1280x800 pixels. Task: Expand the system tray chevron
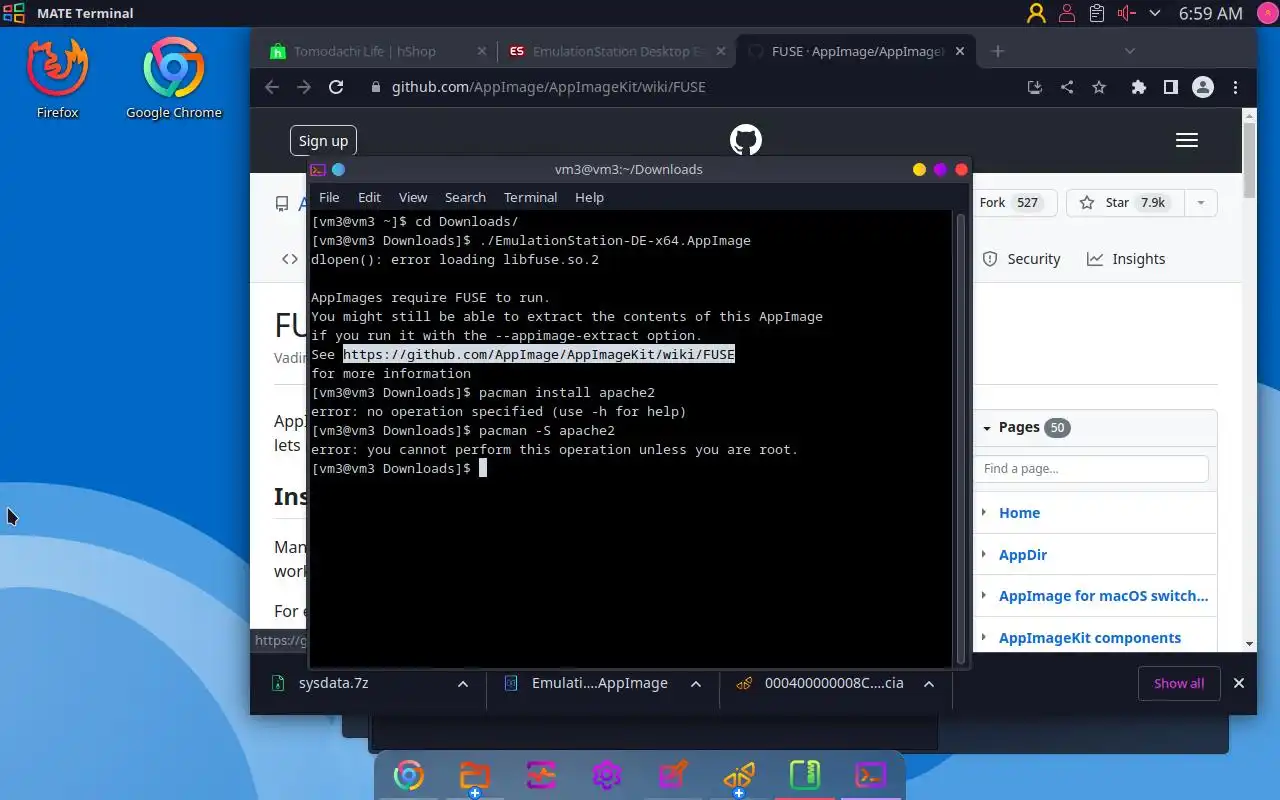click(x=1155, y=13)
